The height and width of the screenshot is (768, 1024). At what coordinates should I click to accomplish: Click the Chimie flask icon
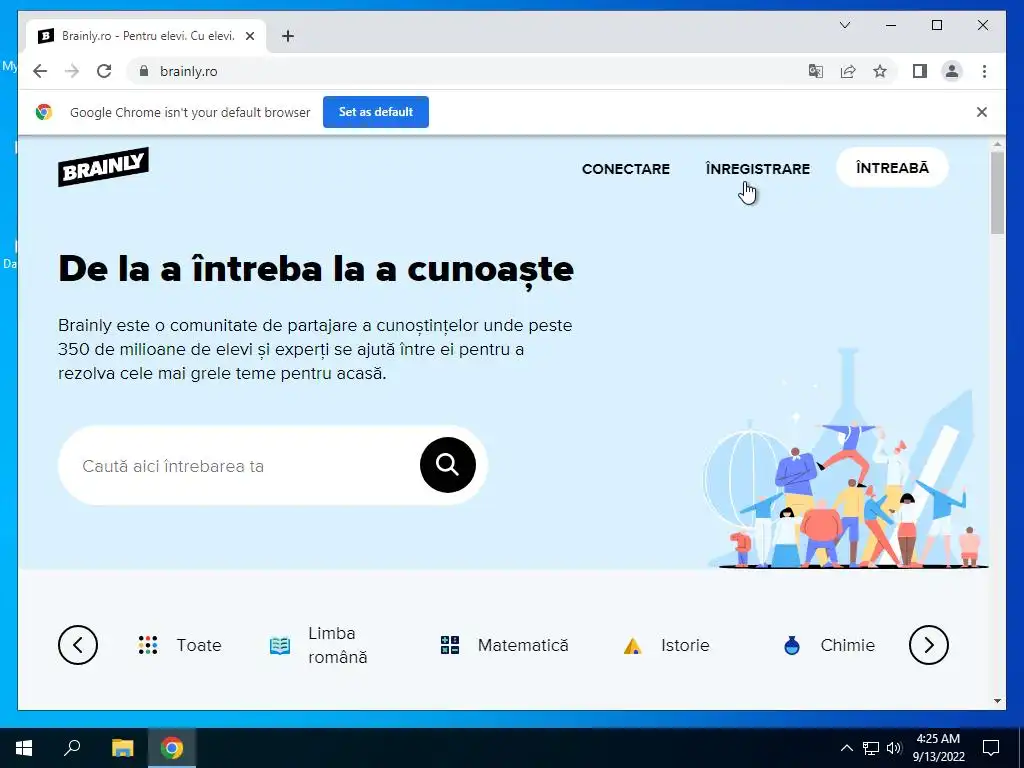point(792,645)
